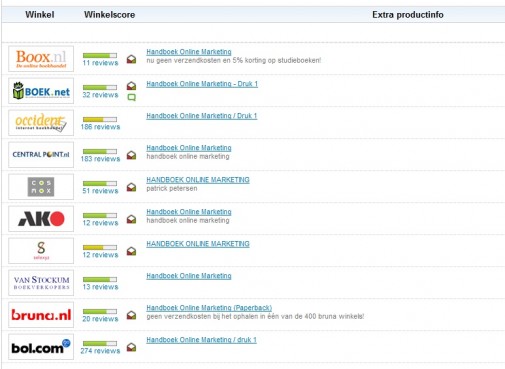Click the envelope icon in BOEK.net row
This screenshot has height=369, width=505.
pos(131,86)
